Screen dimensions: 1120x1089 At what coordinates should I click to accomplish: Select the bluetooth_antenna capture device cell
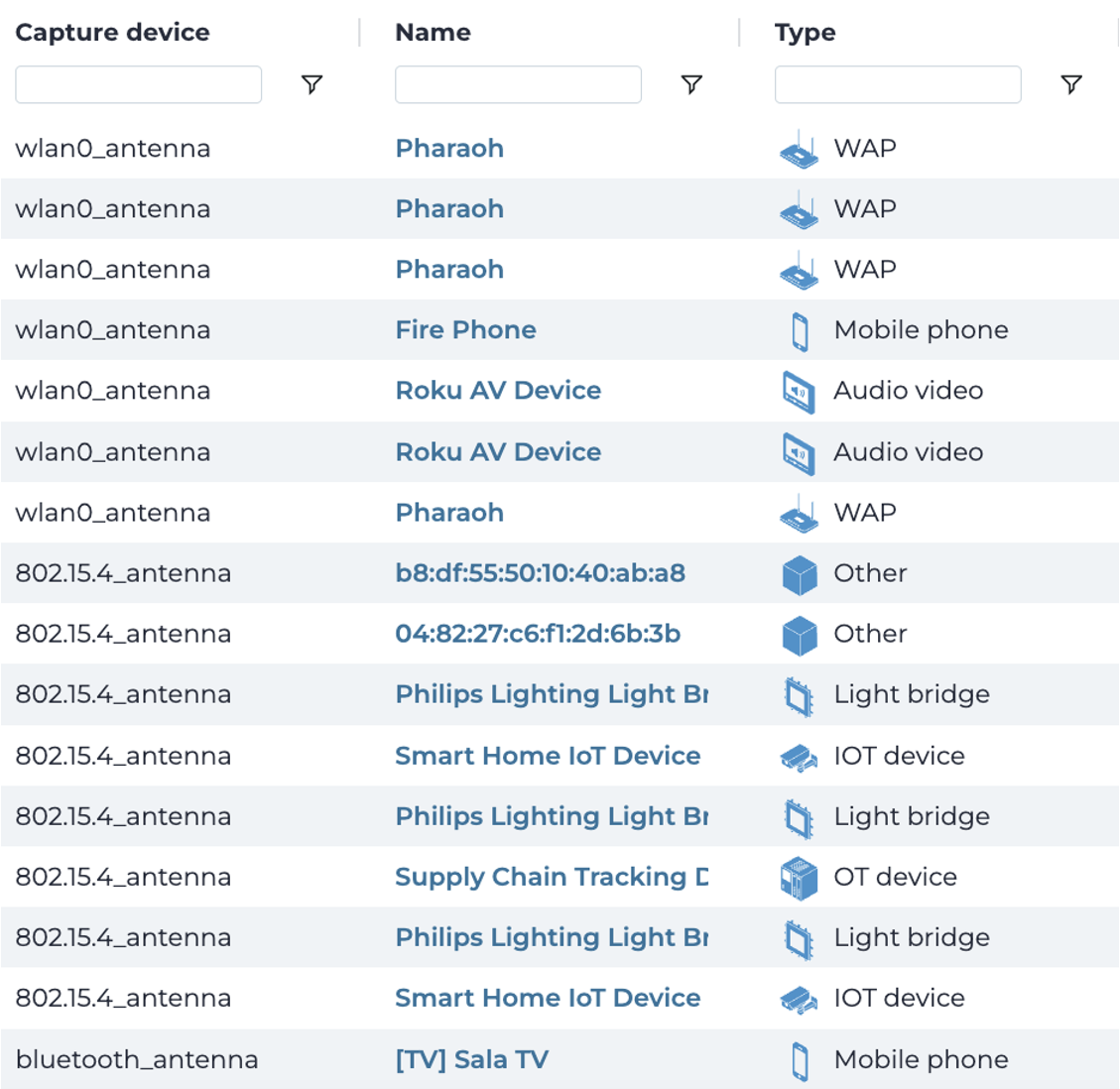coord(137,1059)
